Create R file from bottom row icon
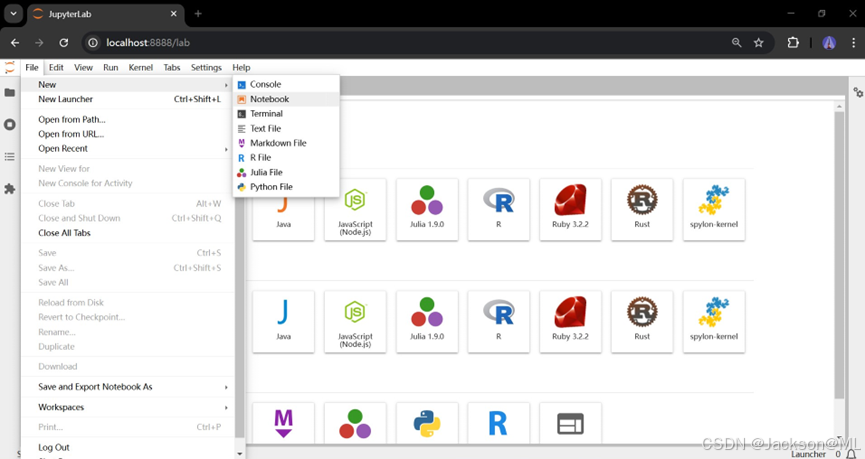Image resolution: width=865 pixels, height=459 pixels. (x=499, y=423)
